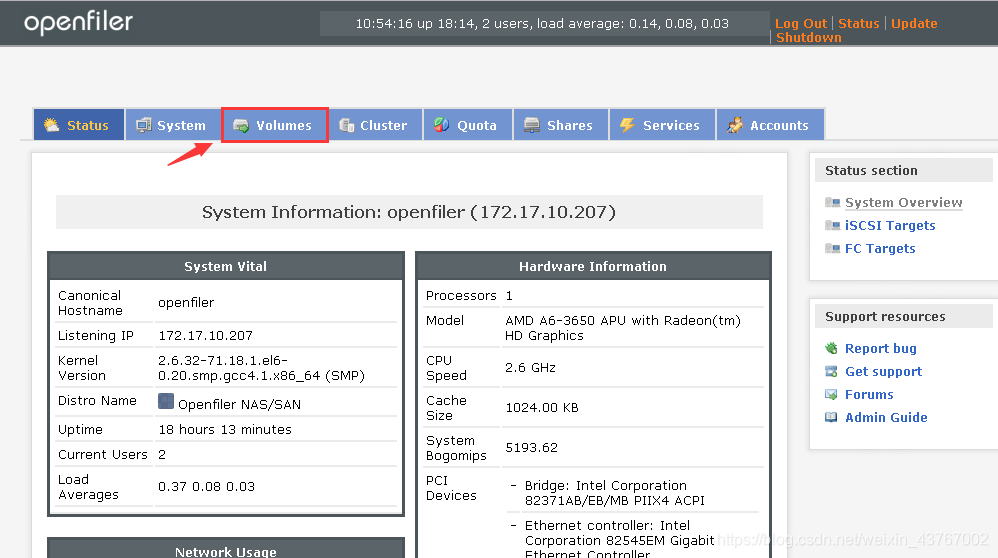Click the System Information openfiler heading
This screenshot has width=998, height=558.
pos(409,212)
